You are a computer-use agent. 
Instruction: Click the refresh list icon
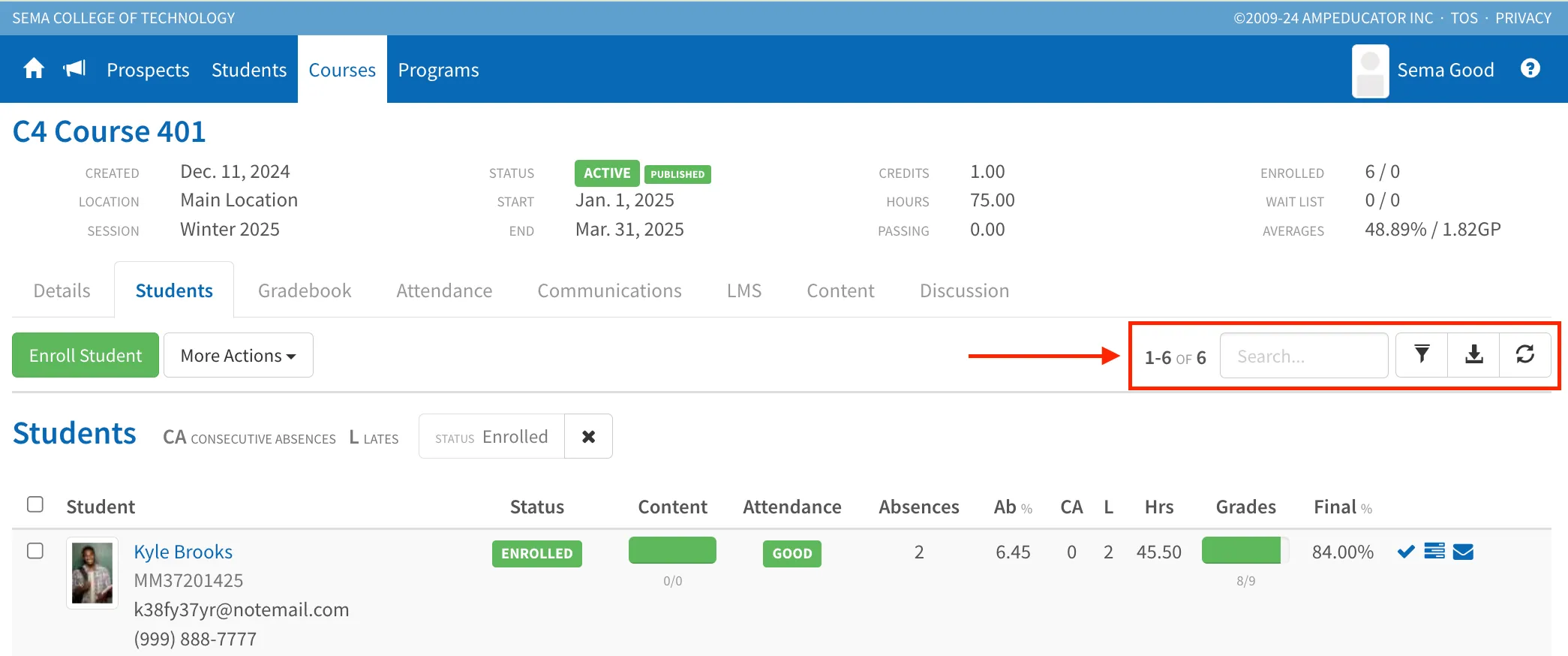(1525, 355)
